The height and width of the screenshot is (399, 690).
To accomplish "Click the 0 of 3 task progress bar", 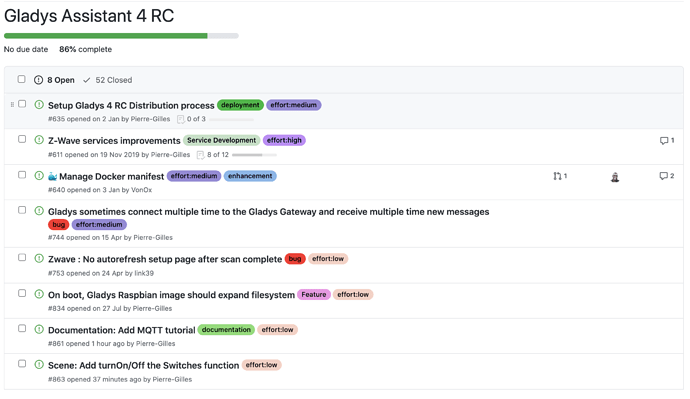I will click(x=231, y=119).
